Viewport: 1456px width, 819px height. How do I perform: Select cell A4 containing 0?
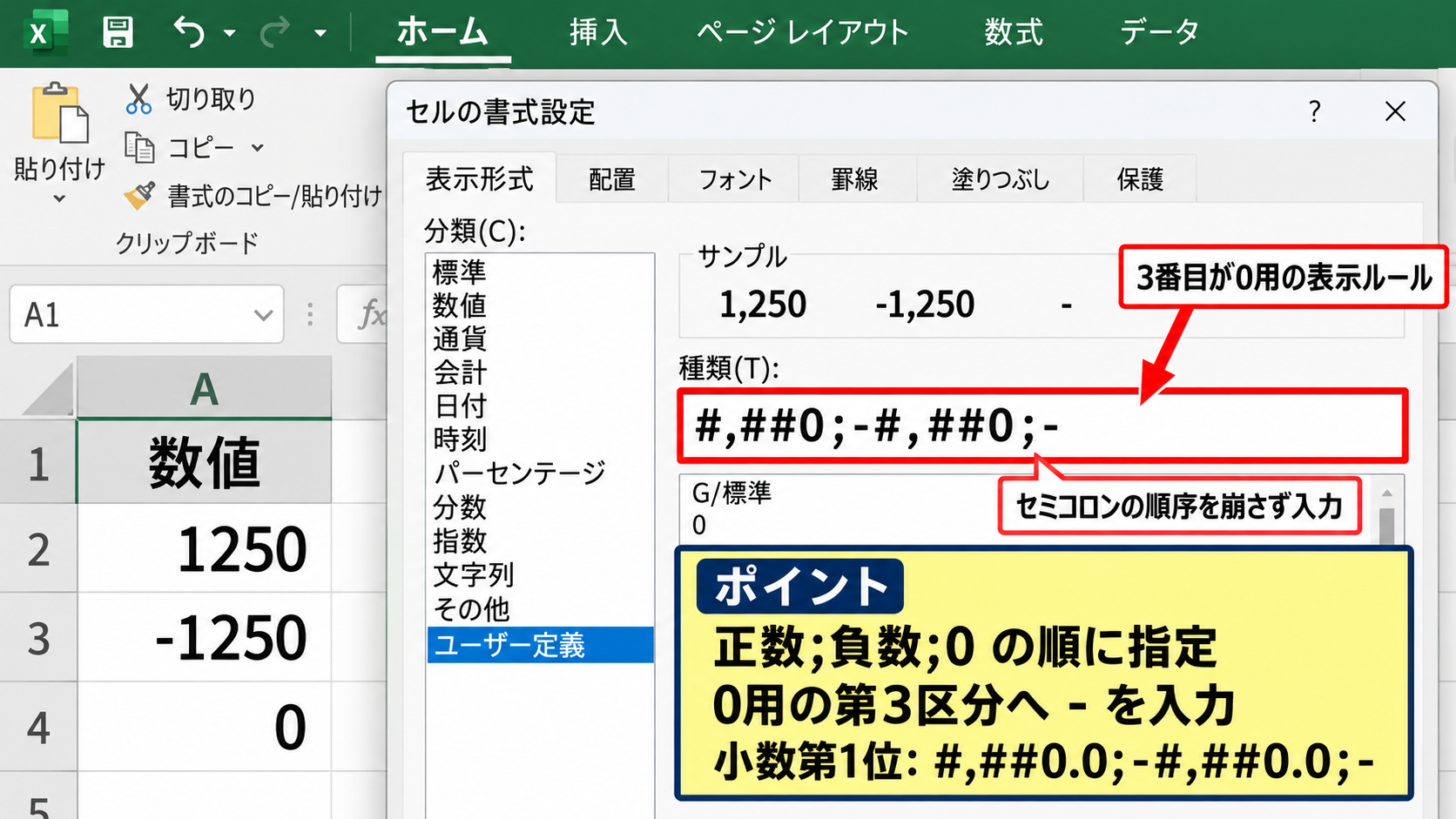click(204, 727)
